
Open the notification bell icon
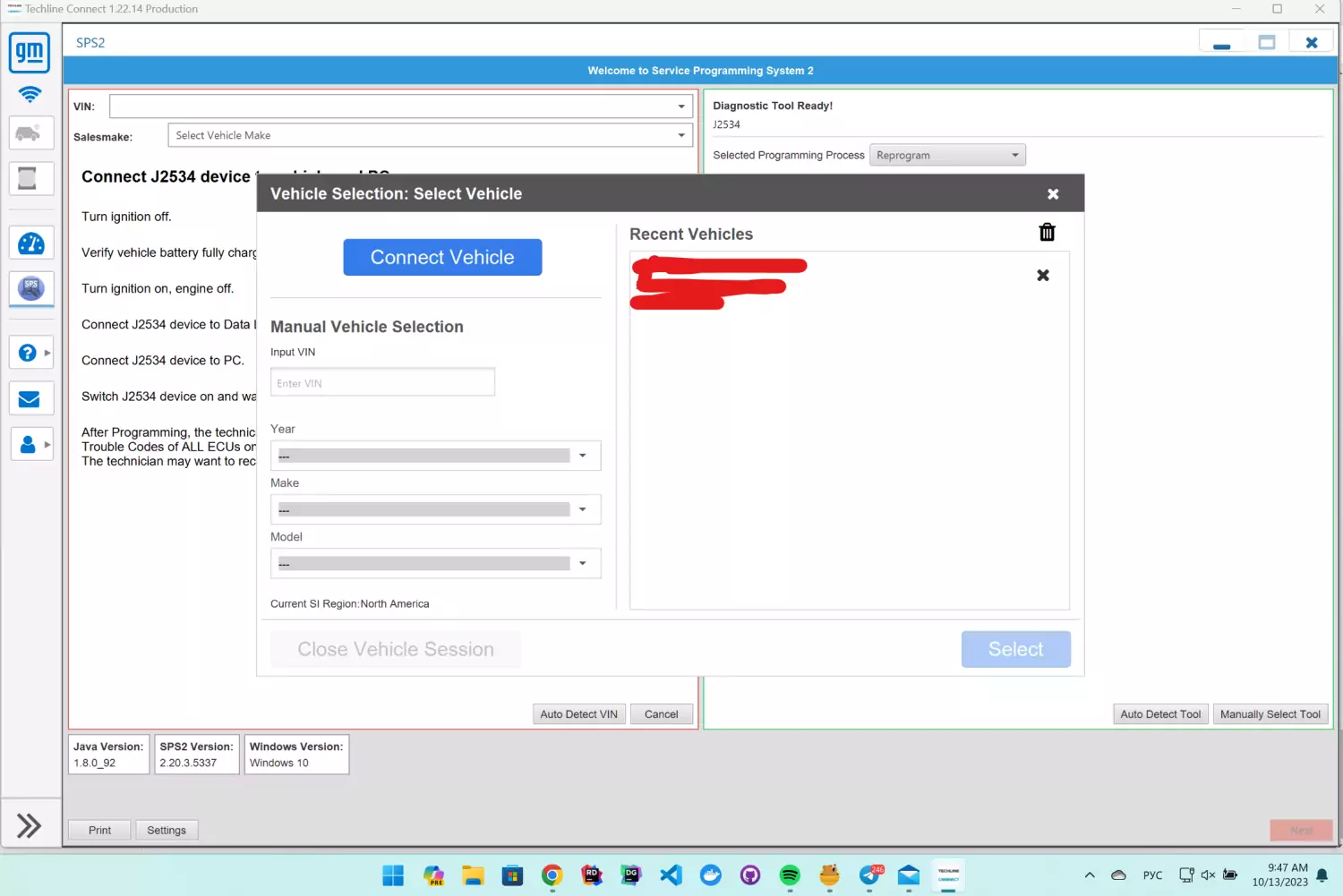tap(1322, 876)
